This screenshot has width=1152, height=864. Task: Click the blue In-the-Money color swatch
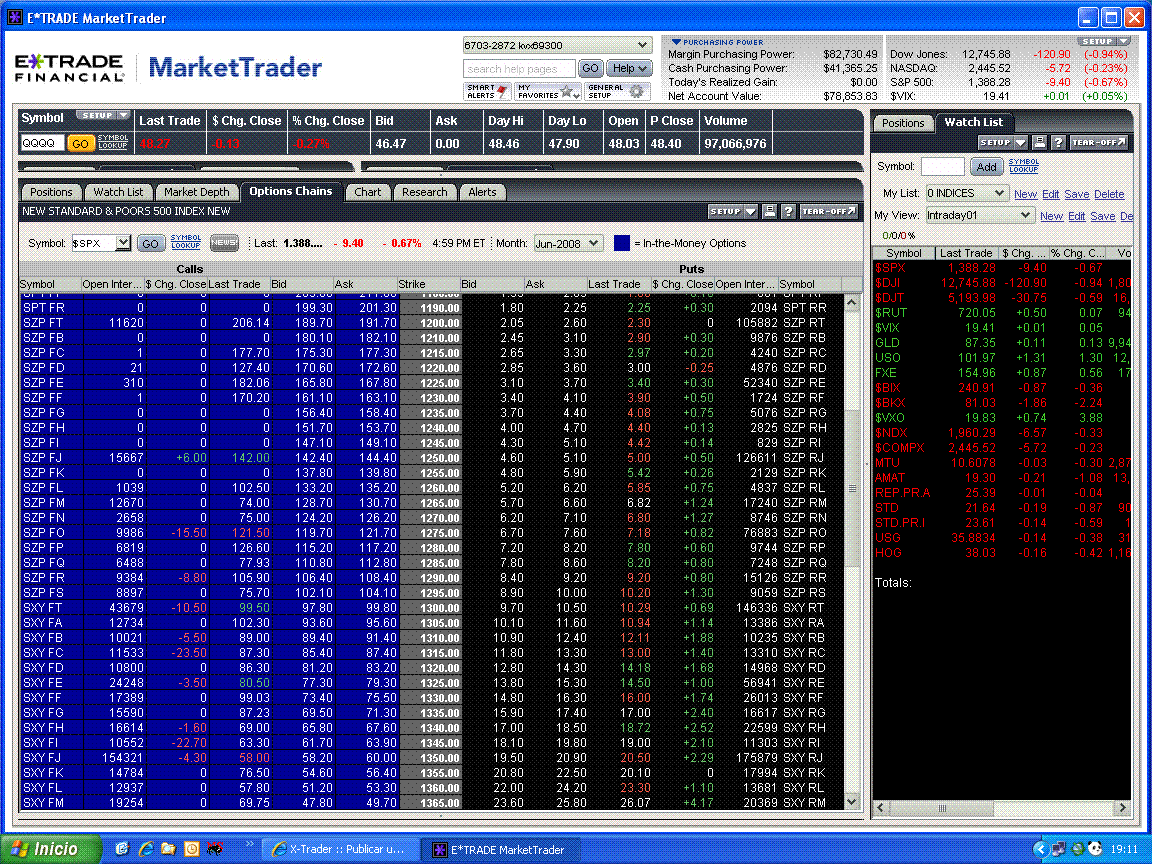click(x=622, y=242)
